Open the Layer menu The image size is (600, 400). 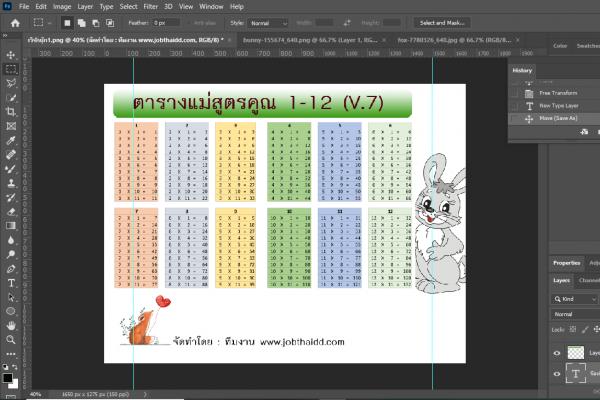85,7
